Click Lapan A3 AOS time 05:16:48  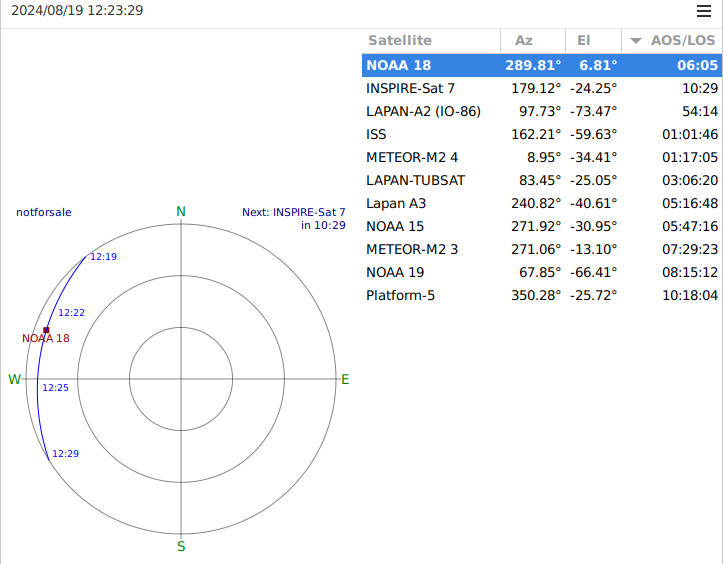(690, 203)
